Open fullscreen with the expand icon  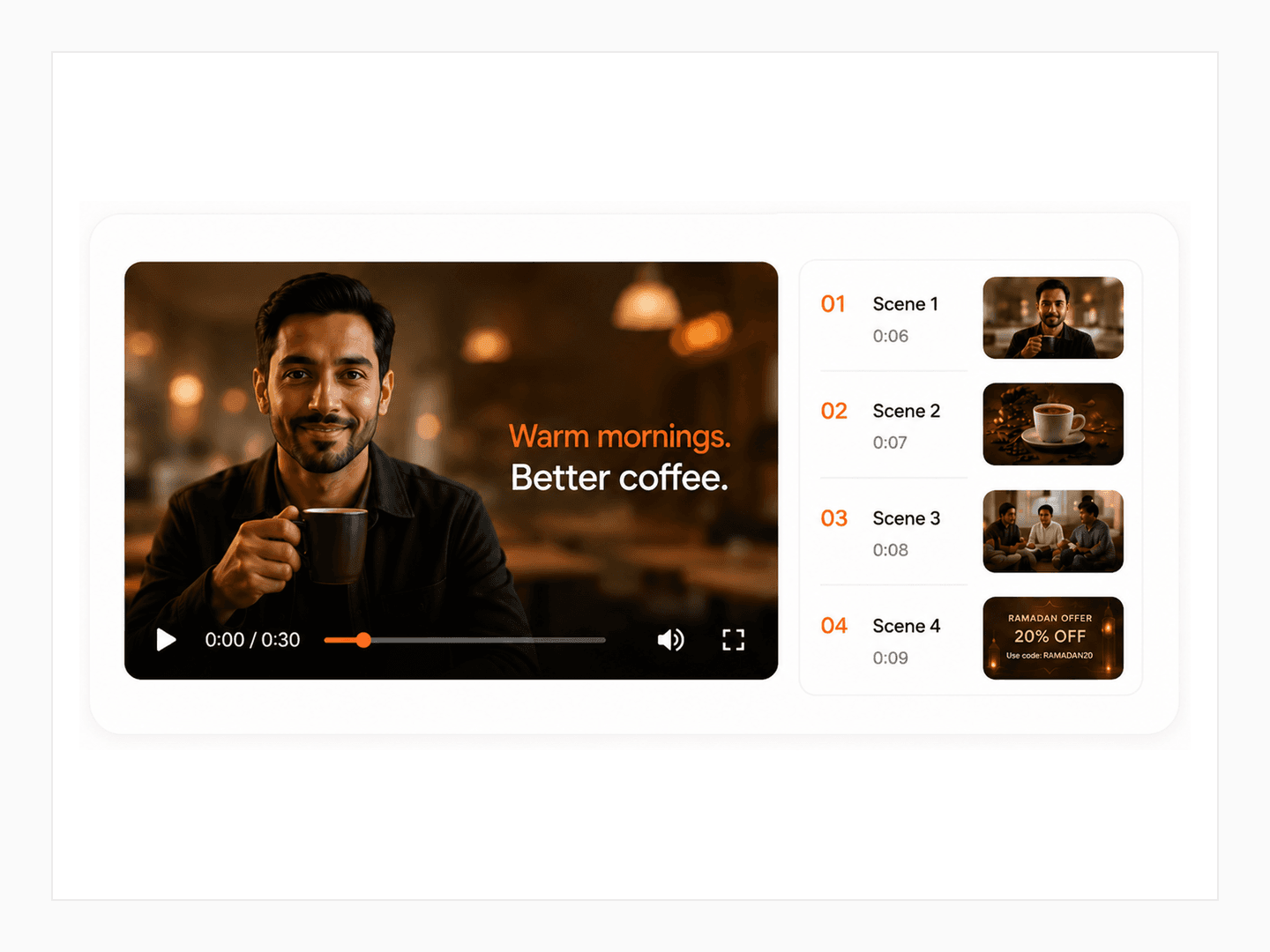[x=734, y=640]
